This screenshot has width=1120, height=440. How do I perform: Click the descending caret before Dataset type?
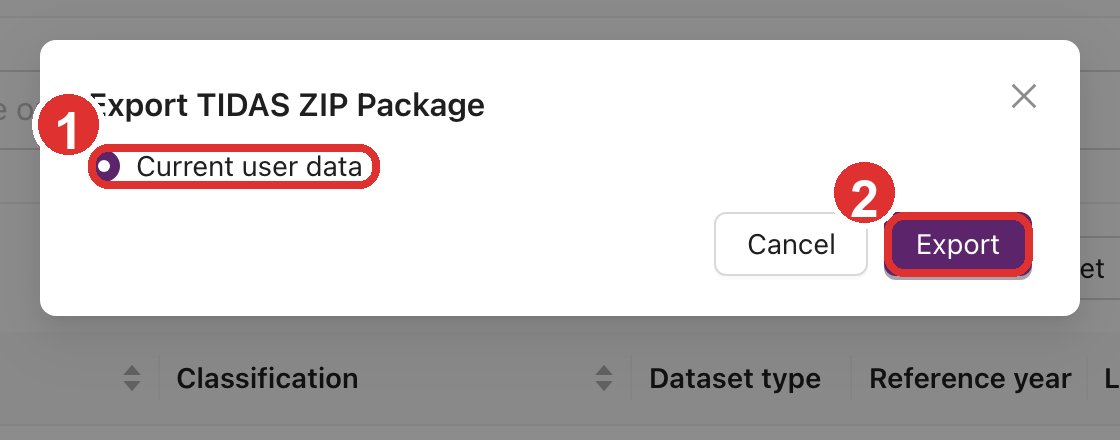(x=603, y=385)
